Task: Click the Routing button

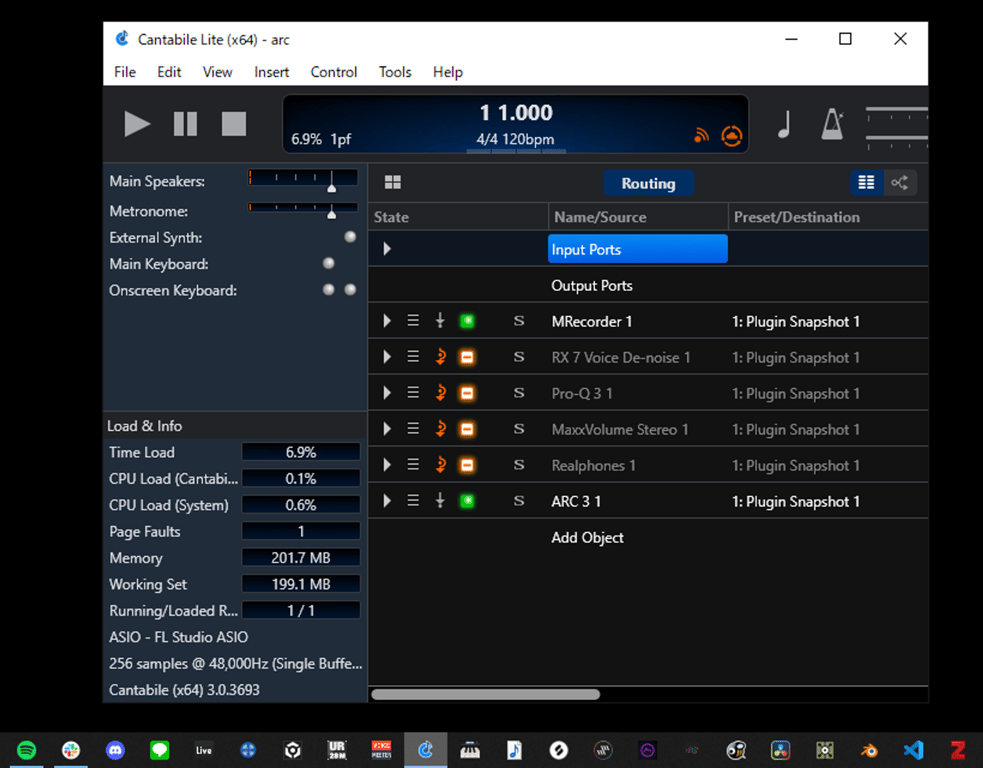Action: pos(648,183)
